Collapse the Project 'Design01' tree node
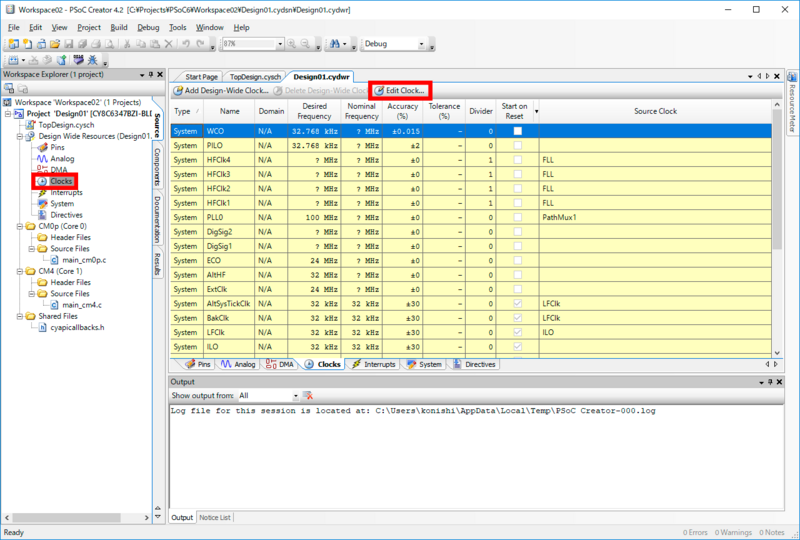800x540 pixels. [8, 114]
